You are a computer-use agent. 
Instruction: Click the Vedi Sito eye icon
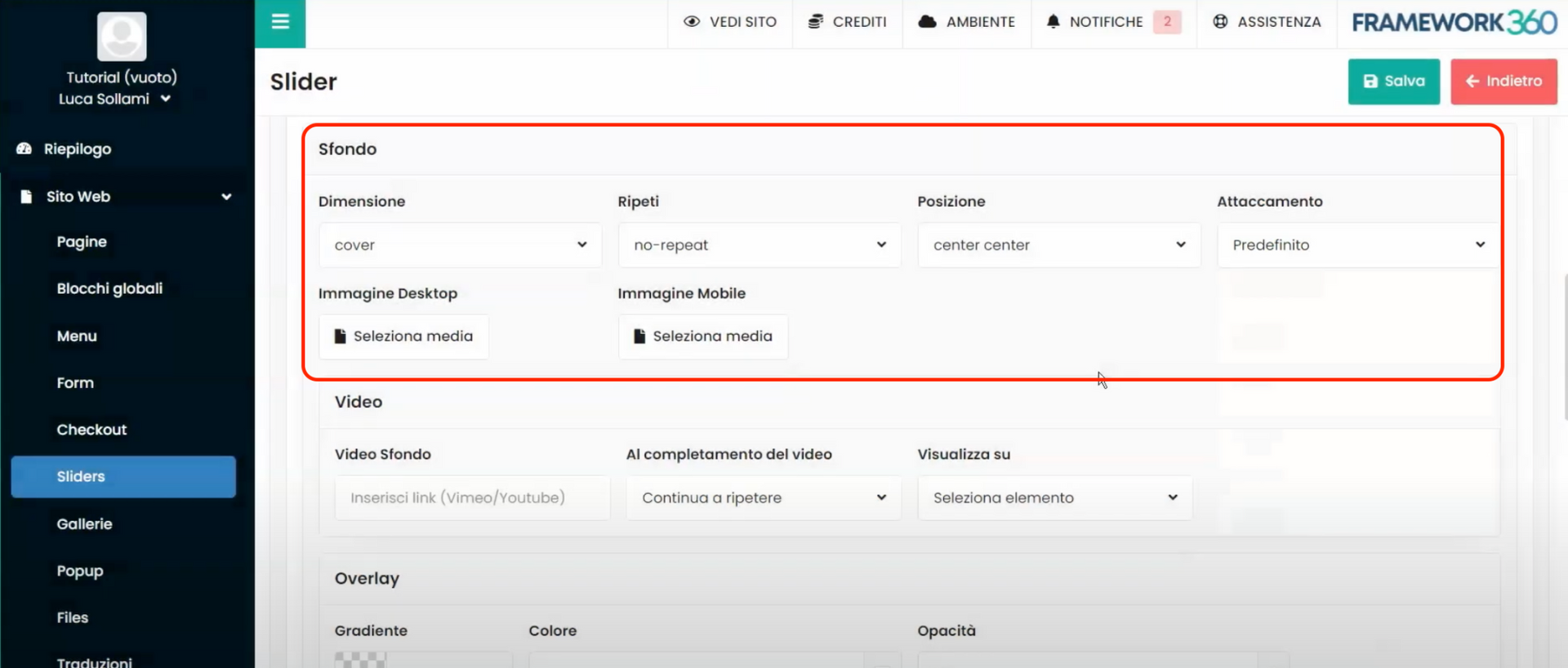[692, 22]
